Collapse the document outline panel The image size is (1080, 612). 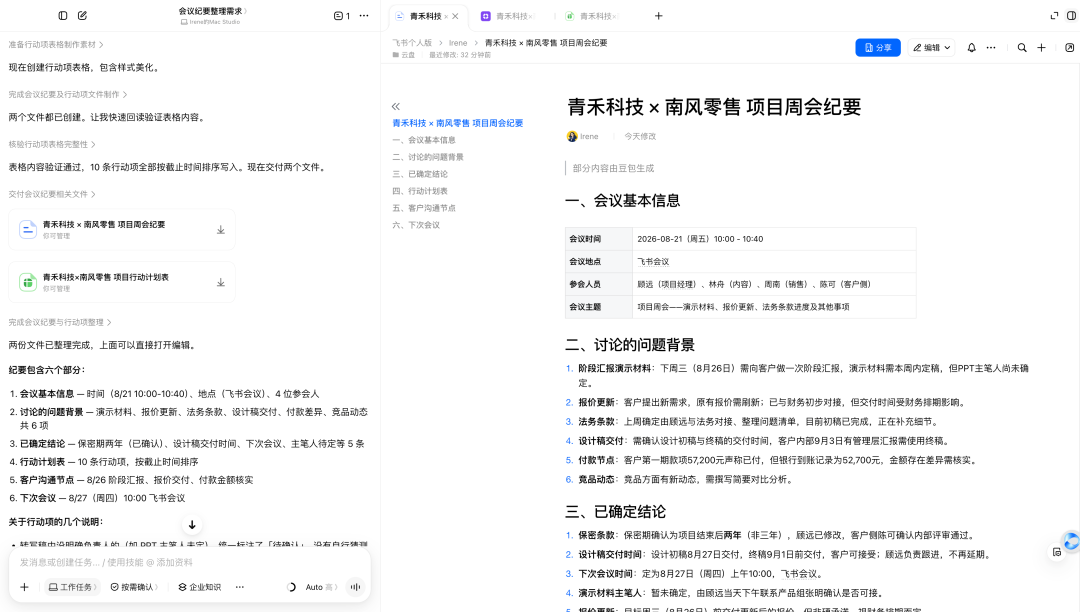(395, 106)
